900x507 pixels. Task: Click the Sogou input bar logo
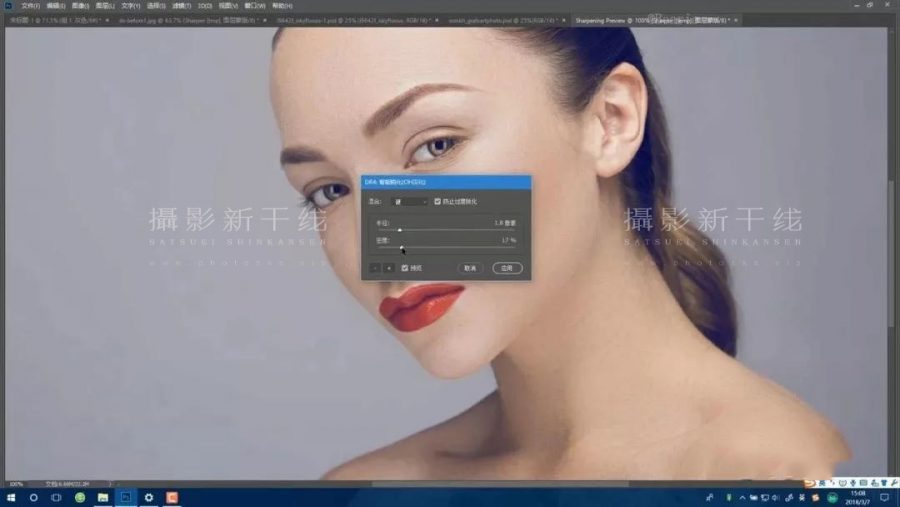(x=810, y=483)
